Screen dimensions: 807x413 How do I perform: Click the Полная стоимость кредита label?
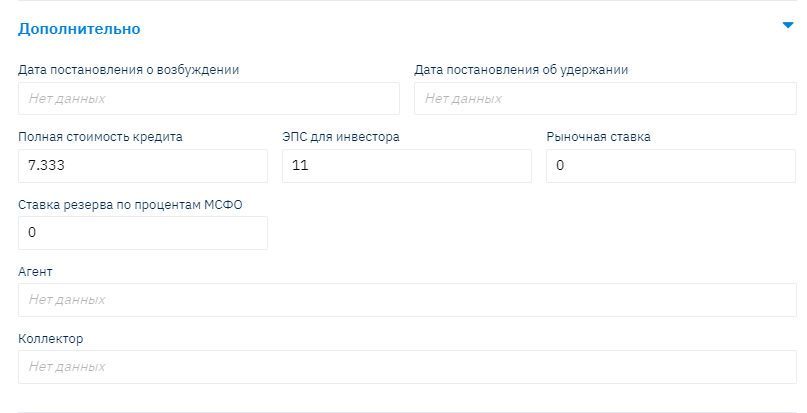point(100,137)
